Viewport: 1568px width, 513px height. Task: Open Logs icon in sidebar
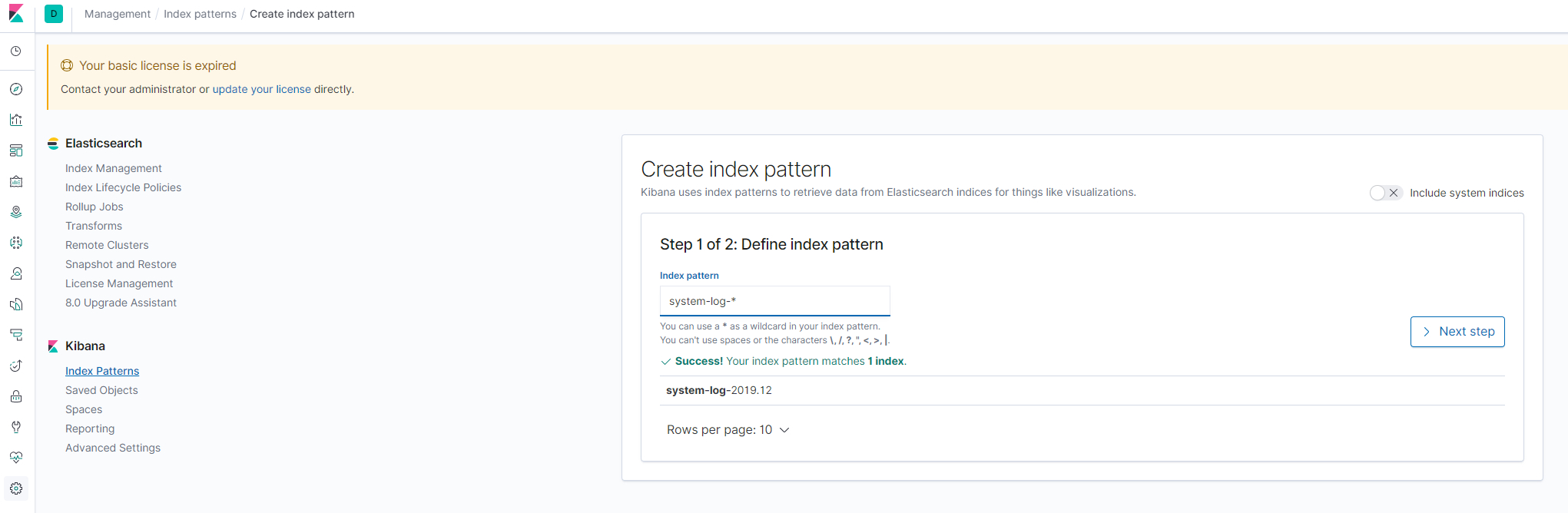pos(16,304)
